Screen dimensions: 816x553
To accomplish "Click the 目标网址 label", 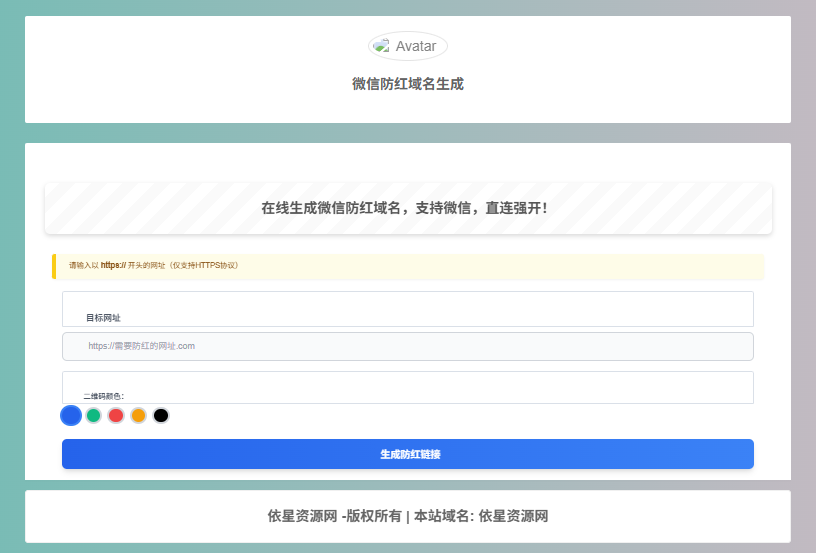I will (x=103, y=318).
